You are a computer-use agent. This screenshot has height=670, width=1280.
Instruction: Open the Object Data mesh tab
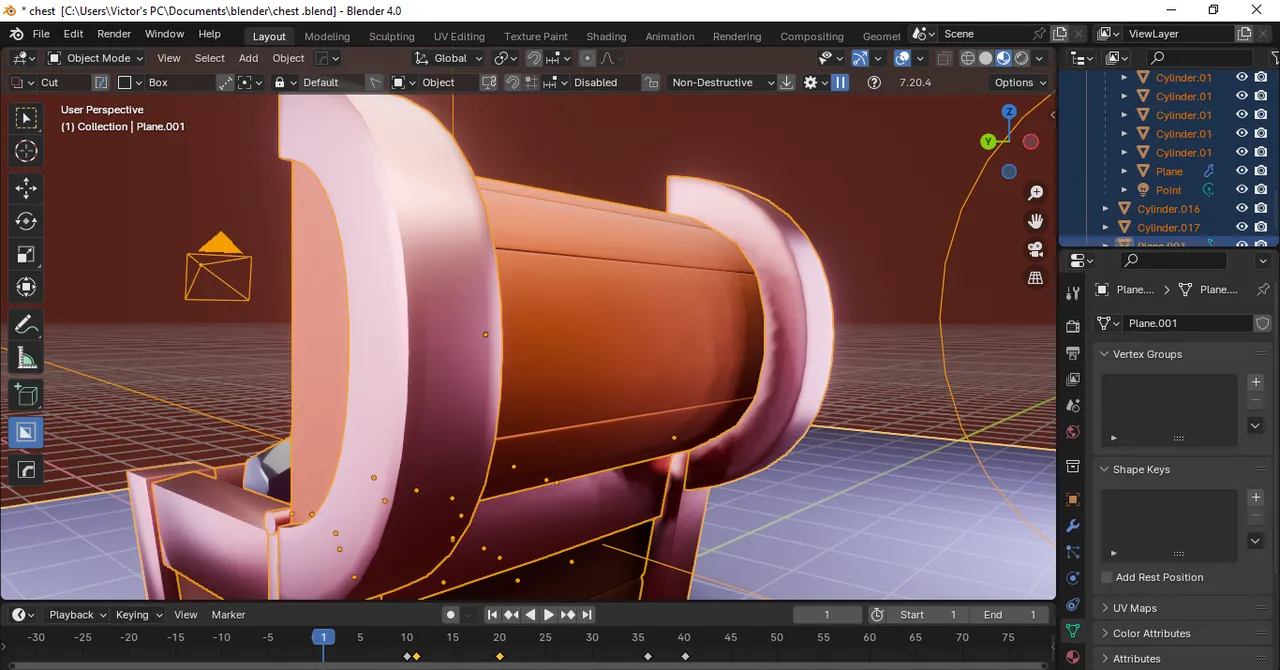pos(1073,631)
